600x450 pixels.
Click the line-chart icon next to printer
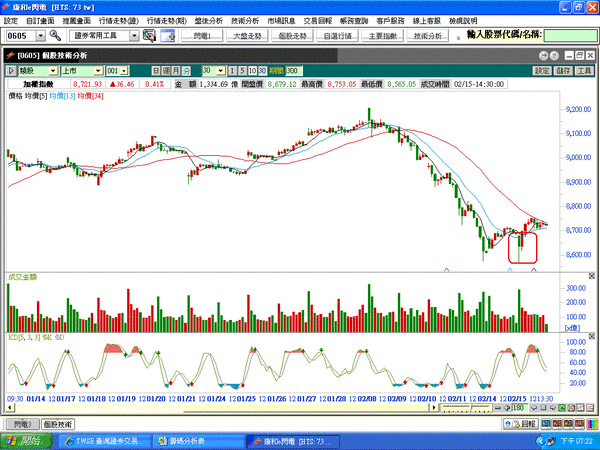tap(581, 408)
